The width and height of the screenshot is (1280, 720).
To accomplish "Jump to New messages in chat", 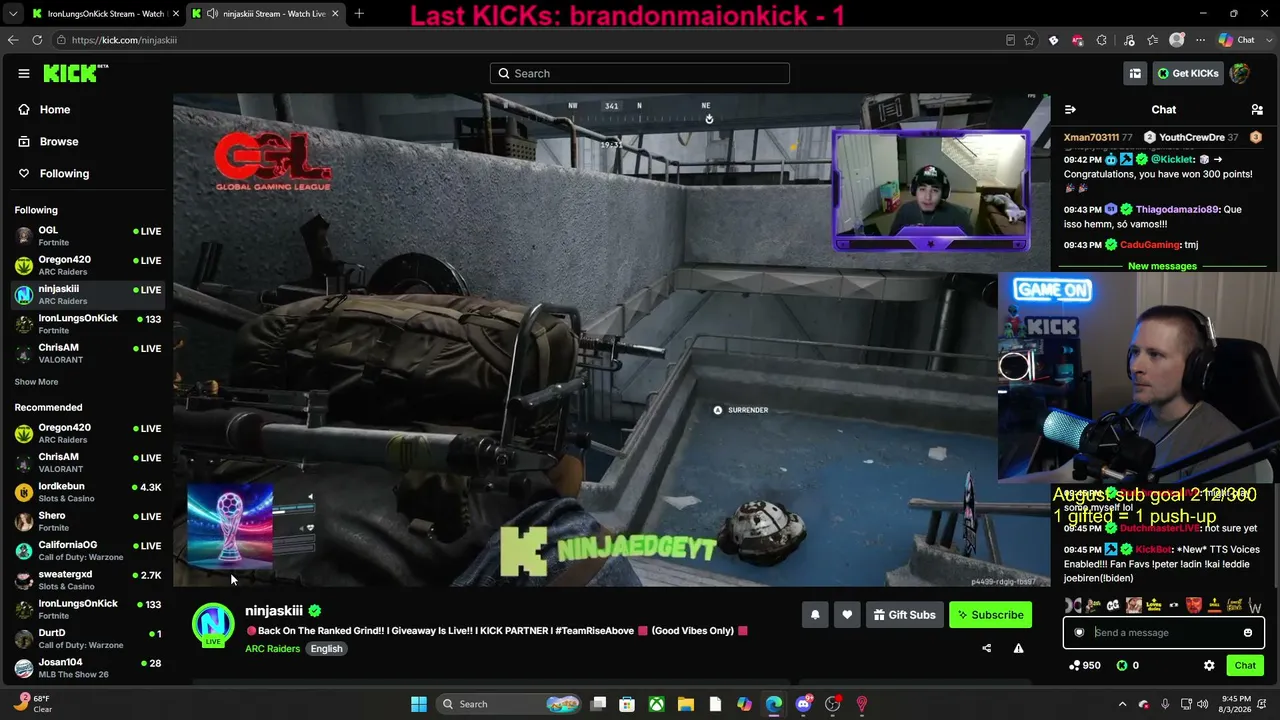I will click(x=1162, y=266).
